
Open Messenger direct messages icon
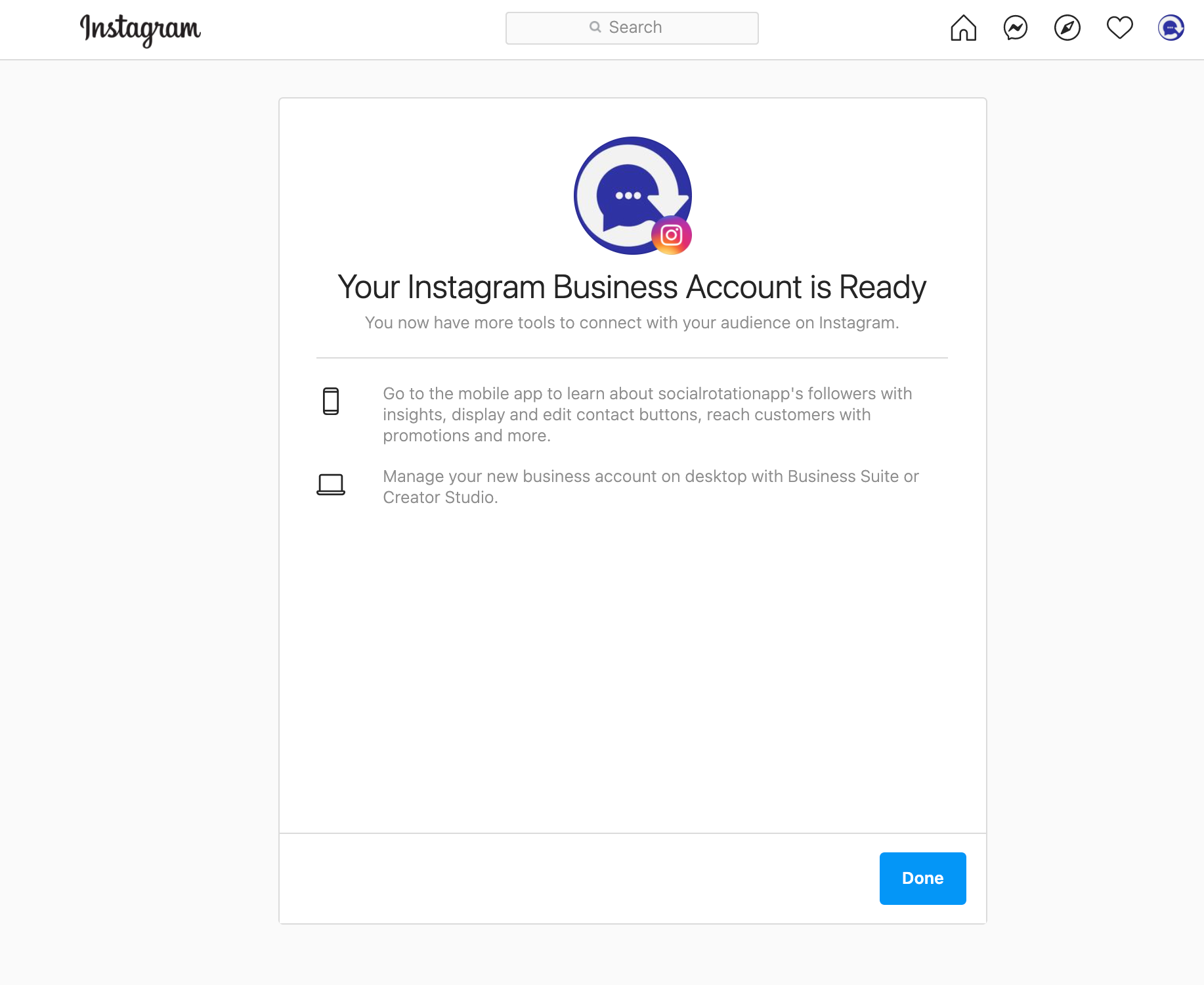point(1015,28)
